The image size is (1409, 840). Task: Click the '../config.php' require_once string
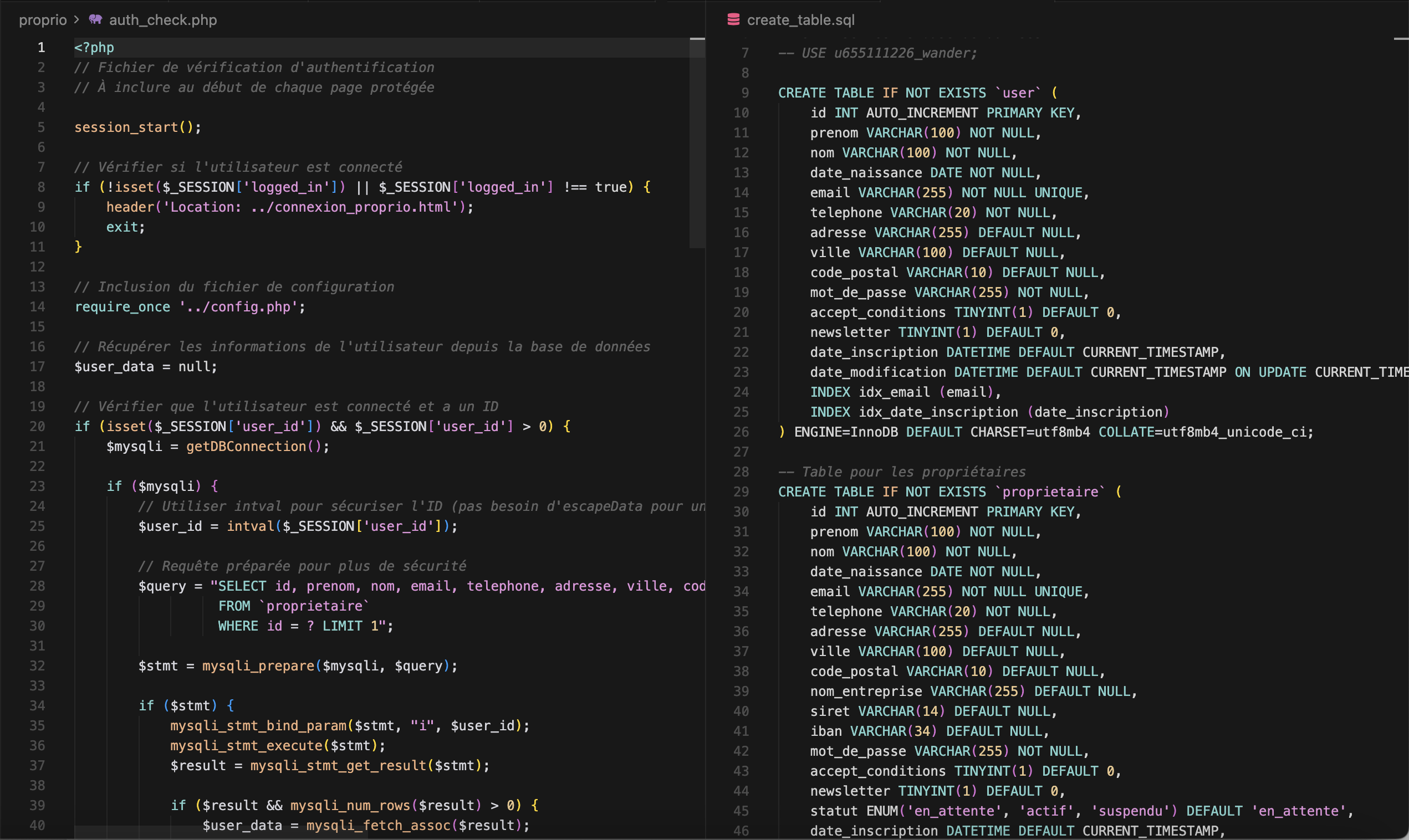[x=238, y=307]
